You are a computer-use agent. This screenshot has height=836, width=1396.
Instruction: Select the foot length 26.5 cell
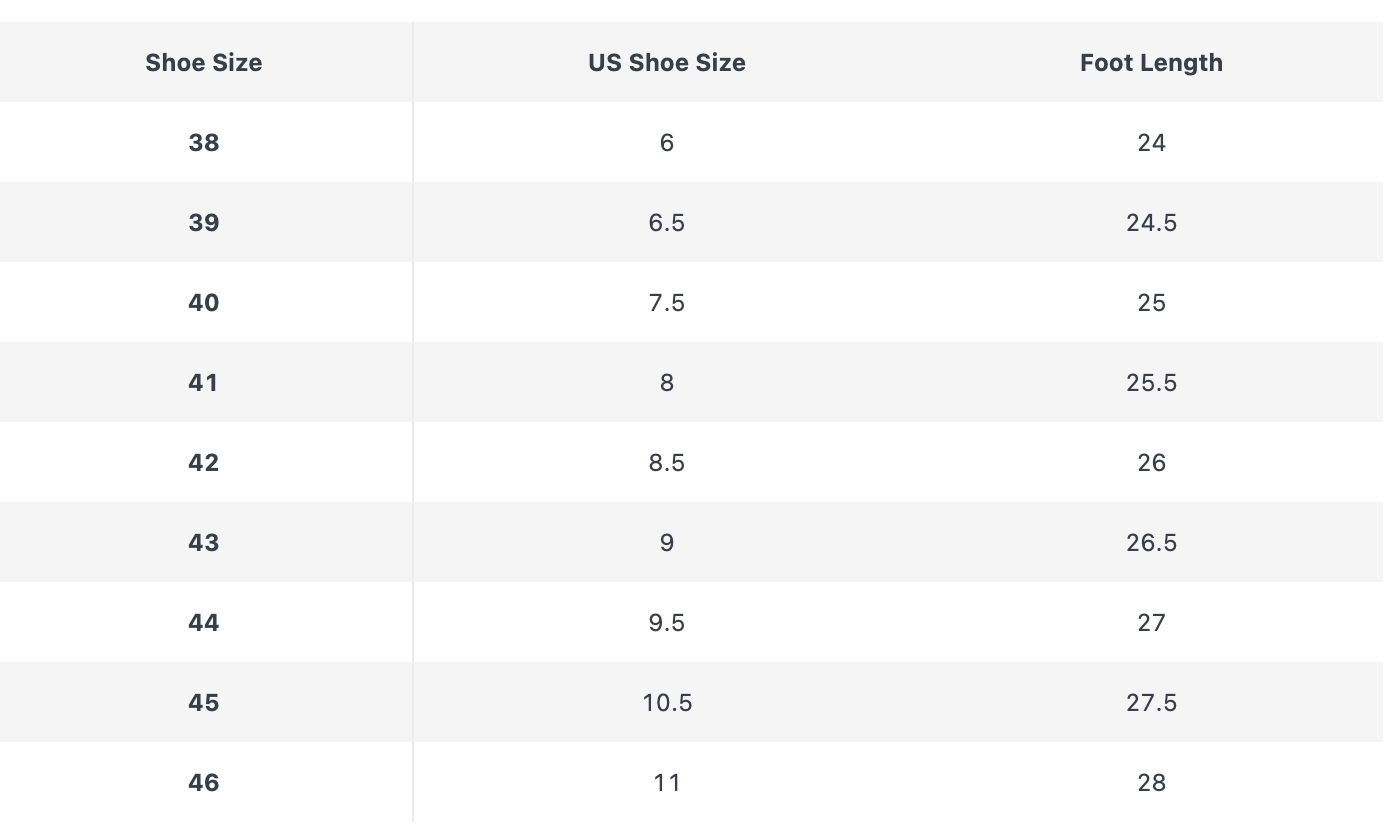pyautogui.click(x=1151, y=542)
